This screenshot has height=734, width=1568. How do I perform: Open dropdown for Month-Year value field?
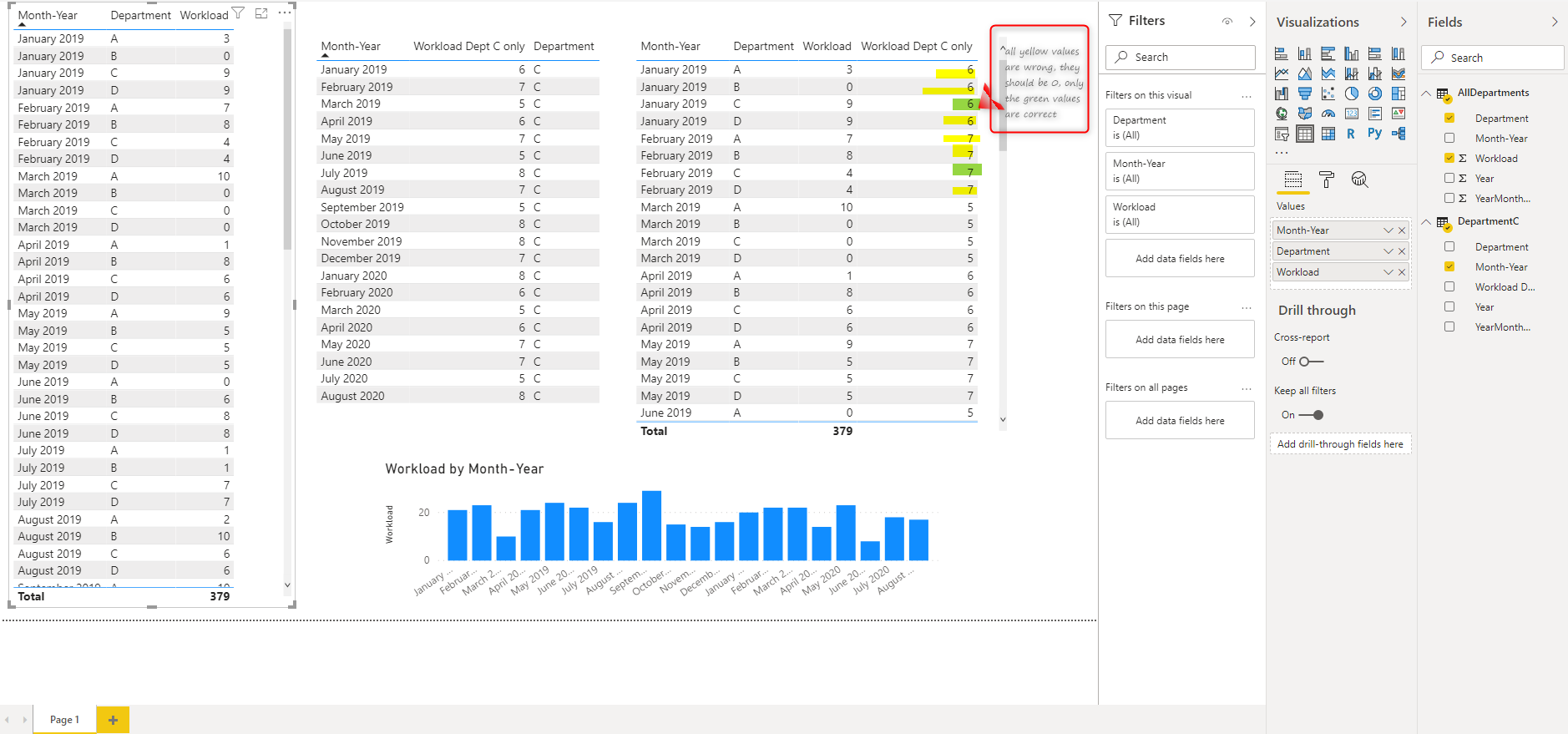(1388, 230)
